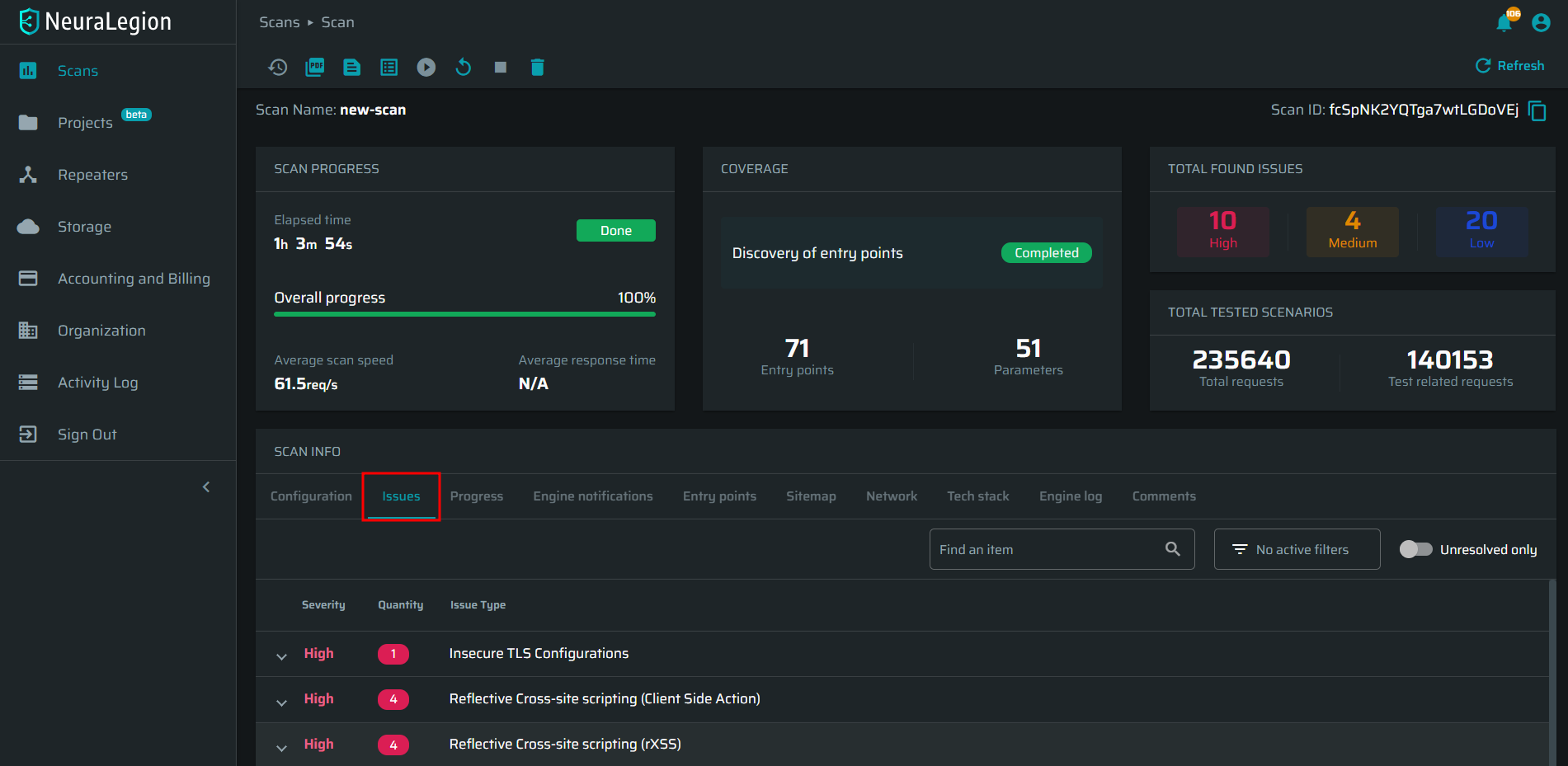Open the Network tab
The image size is (1568, 766).
point(892,496)
